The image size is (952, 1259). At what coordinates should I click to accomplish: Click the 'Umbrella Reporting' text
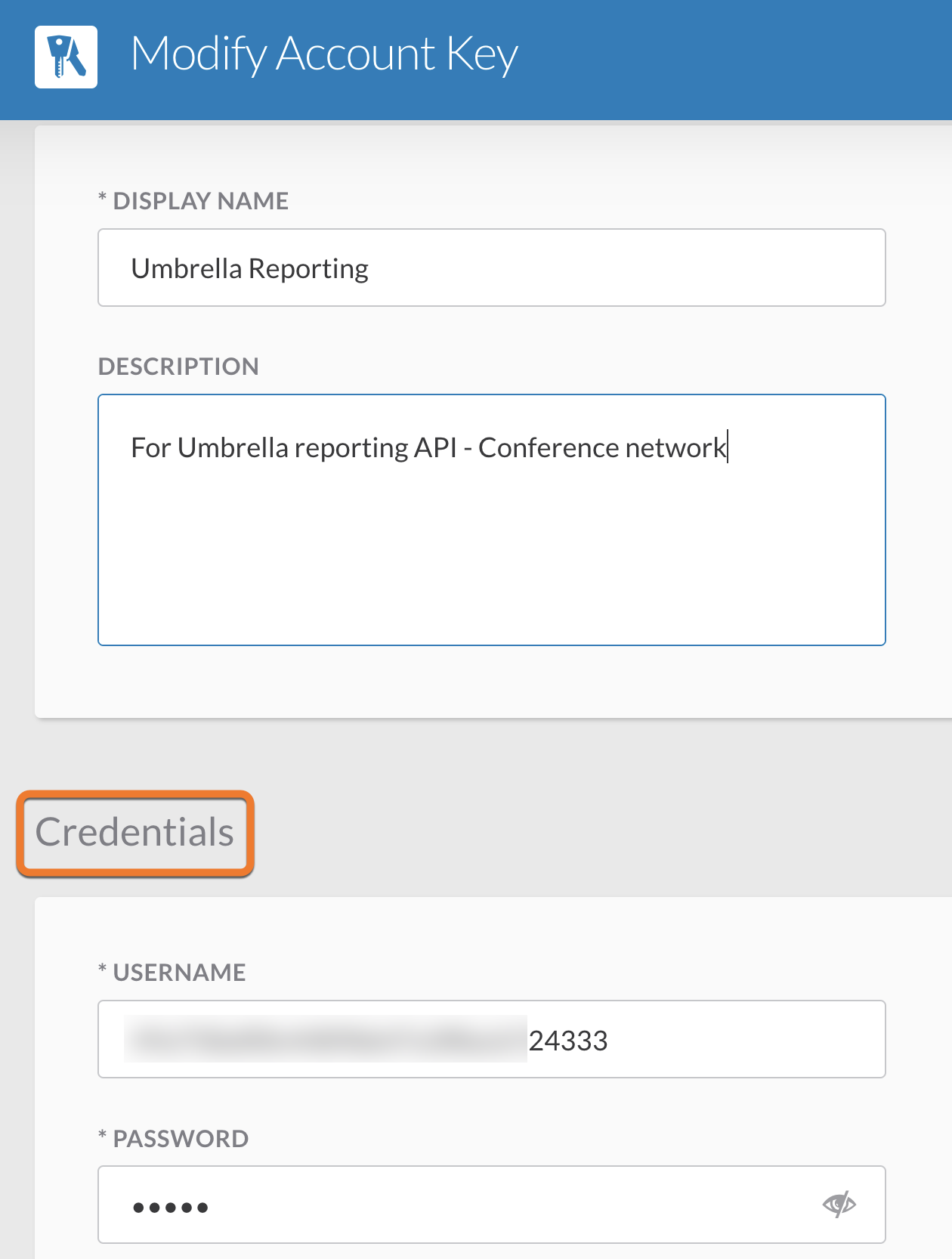(x=250, y=269)
